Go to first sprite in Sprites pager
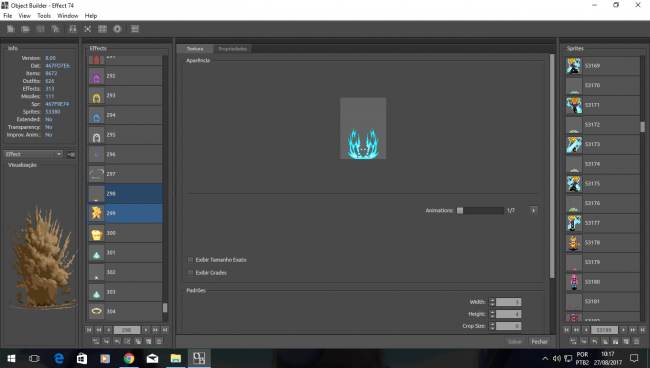 566,330
